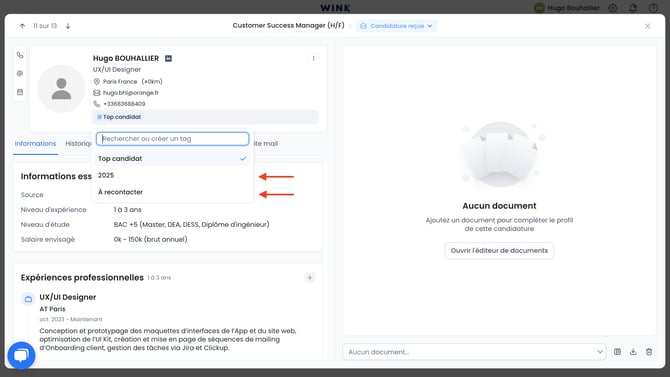Open the help question mark icon
670x377 pixels.
coord(653,8)
